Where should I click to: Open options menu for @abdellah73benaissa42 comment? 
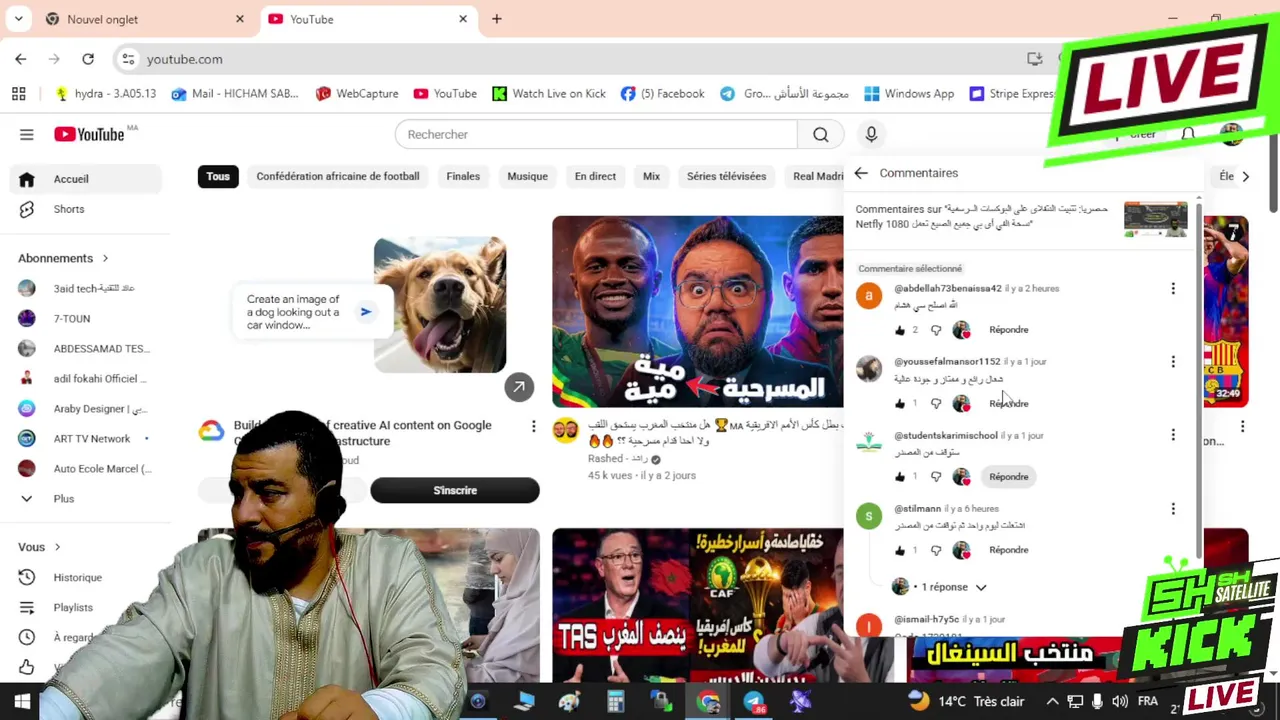[1173, 289]
